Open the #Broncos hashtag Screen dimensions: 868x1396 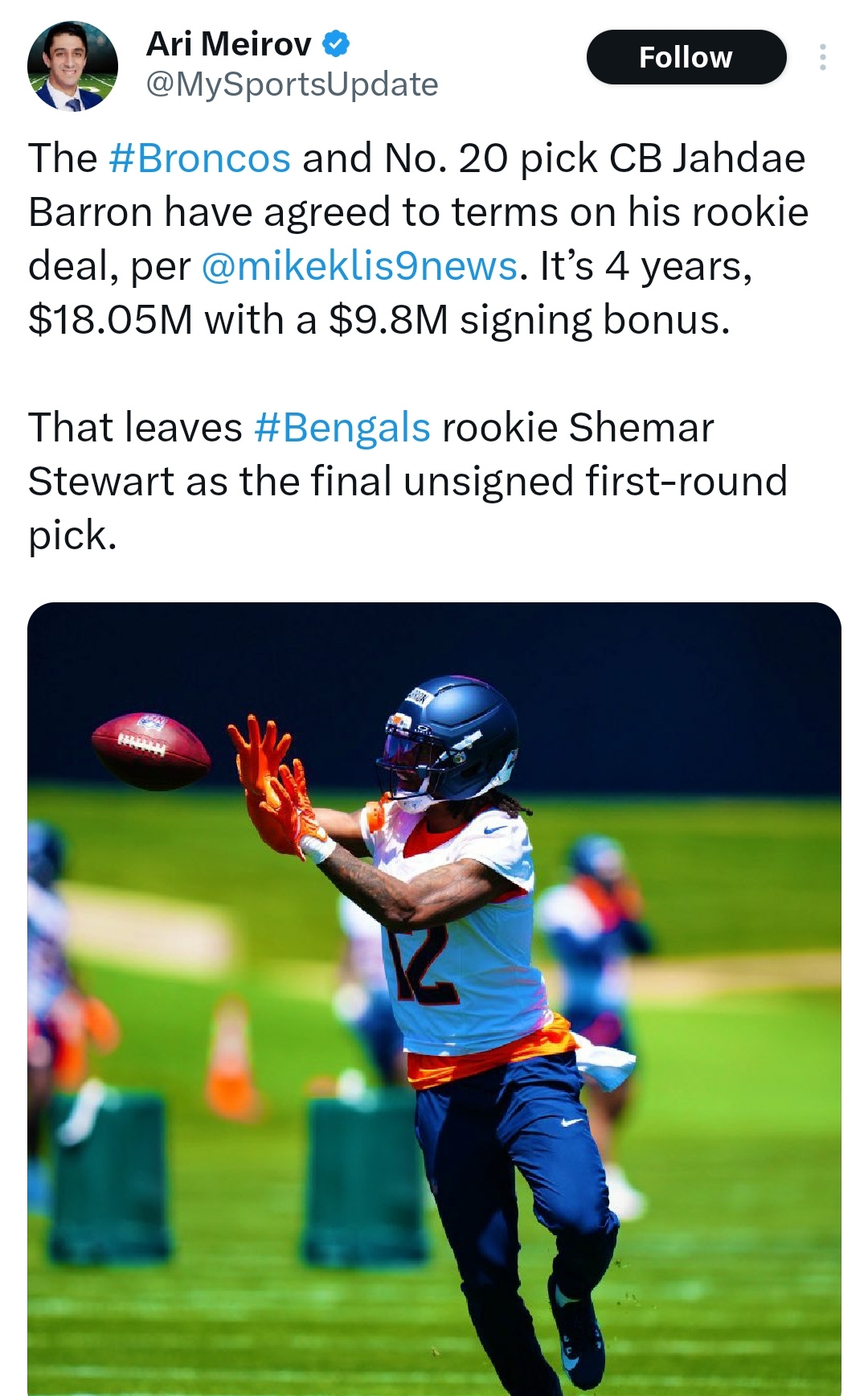[199, 158]
